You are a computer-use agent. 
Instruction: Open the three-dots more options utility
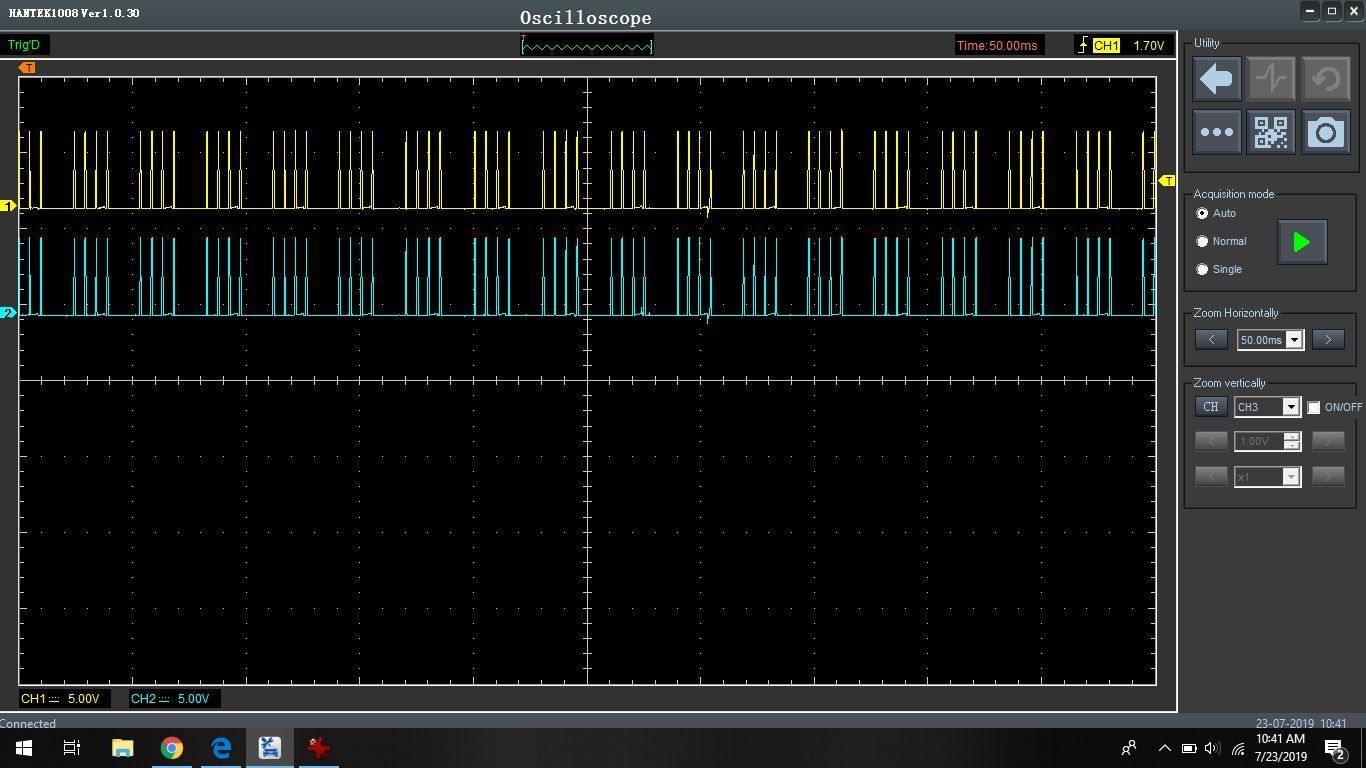(1216, 132)
